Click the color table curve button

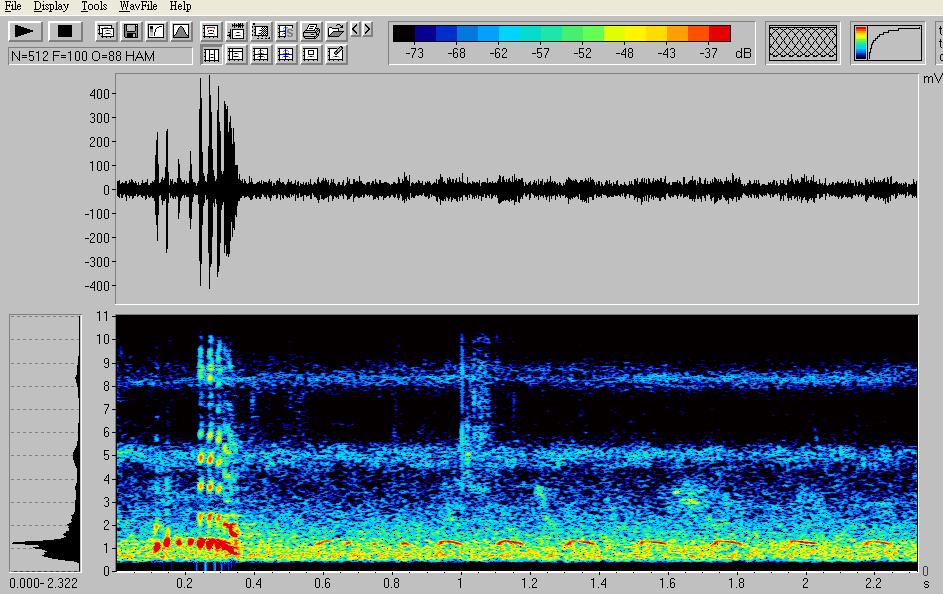coord(888,43)
